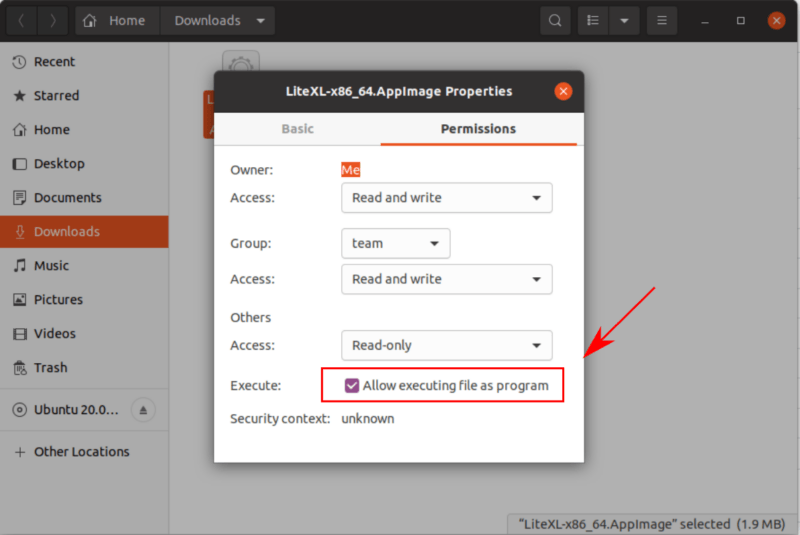Disable Allow executing file as program checkbox
This screenshot has height=535, width=800.
[352, 386]
